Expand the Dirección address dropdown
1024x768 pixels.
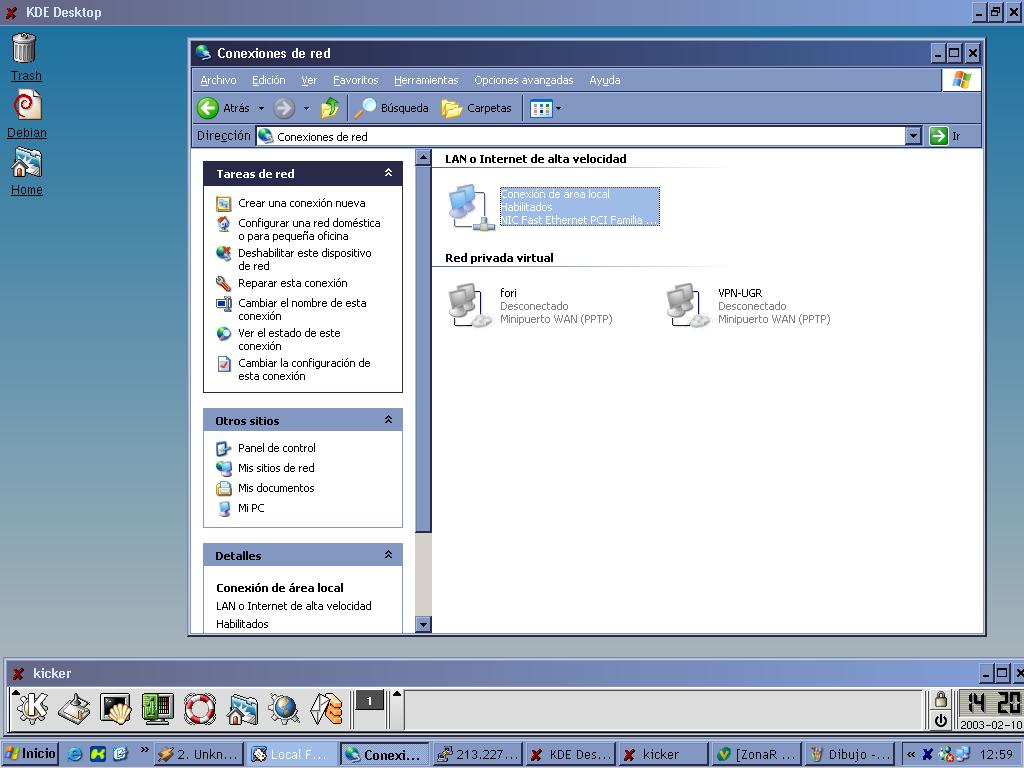click(x=913, y=136)
